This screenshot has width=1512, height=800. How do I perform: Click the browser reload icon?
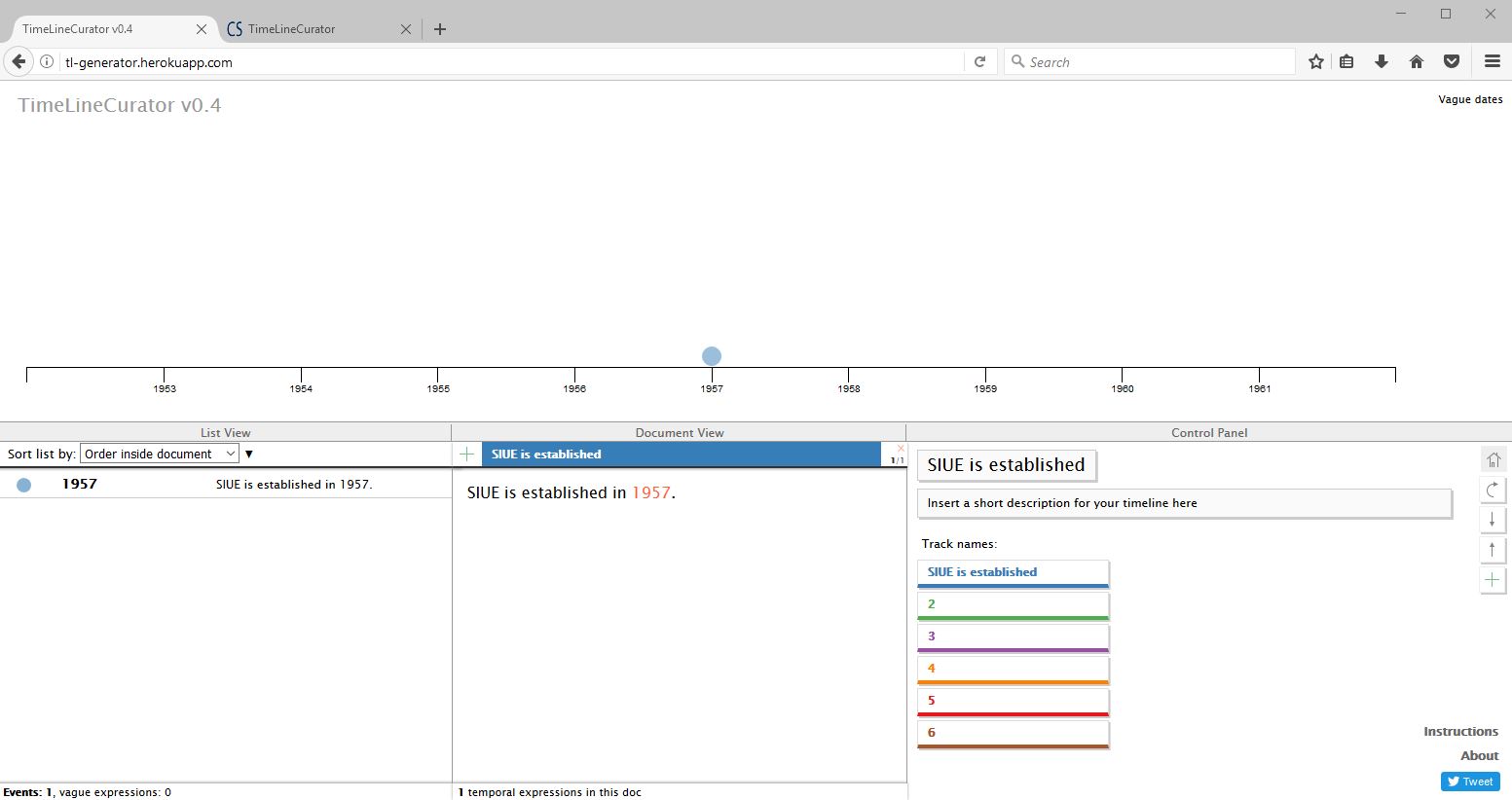coord(980,62)
